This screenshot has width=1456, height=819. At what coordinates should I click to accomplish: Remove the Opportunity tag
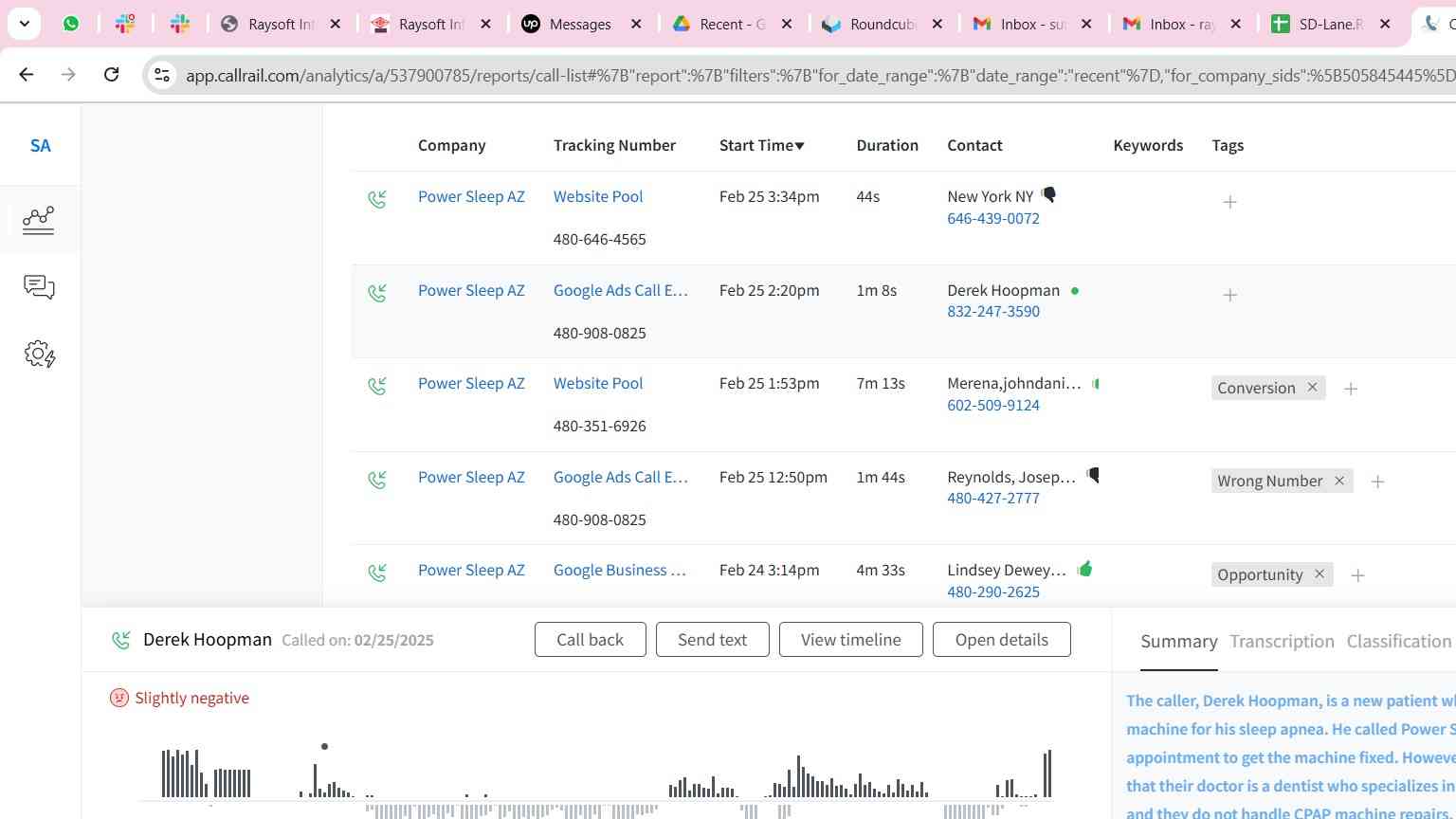[x=1319, y=574]
